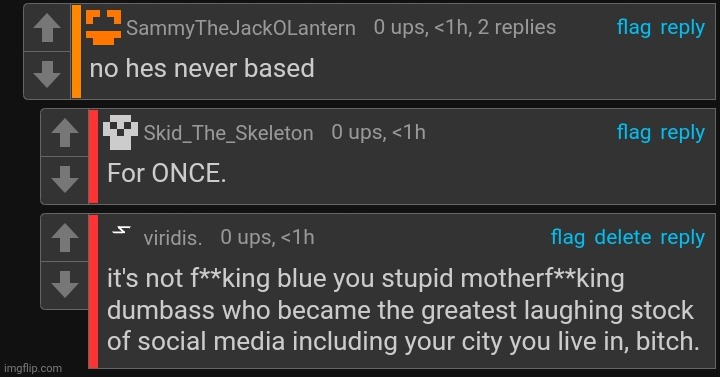Flag Skid_The_Skeleton's comment

pyautogui.click(x=634, y=133)
